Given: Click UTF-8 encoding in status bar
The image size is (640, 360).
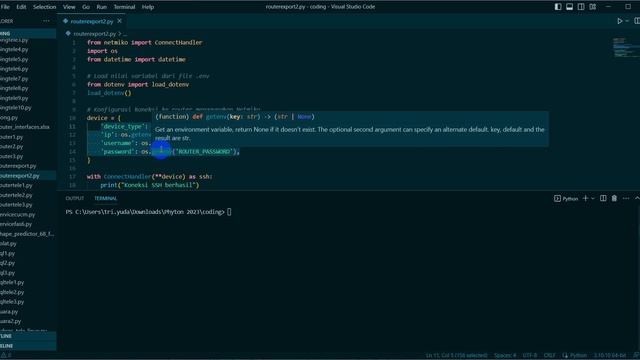Looking at the screenshot, I should click(x=530, y=356).
